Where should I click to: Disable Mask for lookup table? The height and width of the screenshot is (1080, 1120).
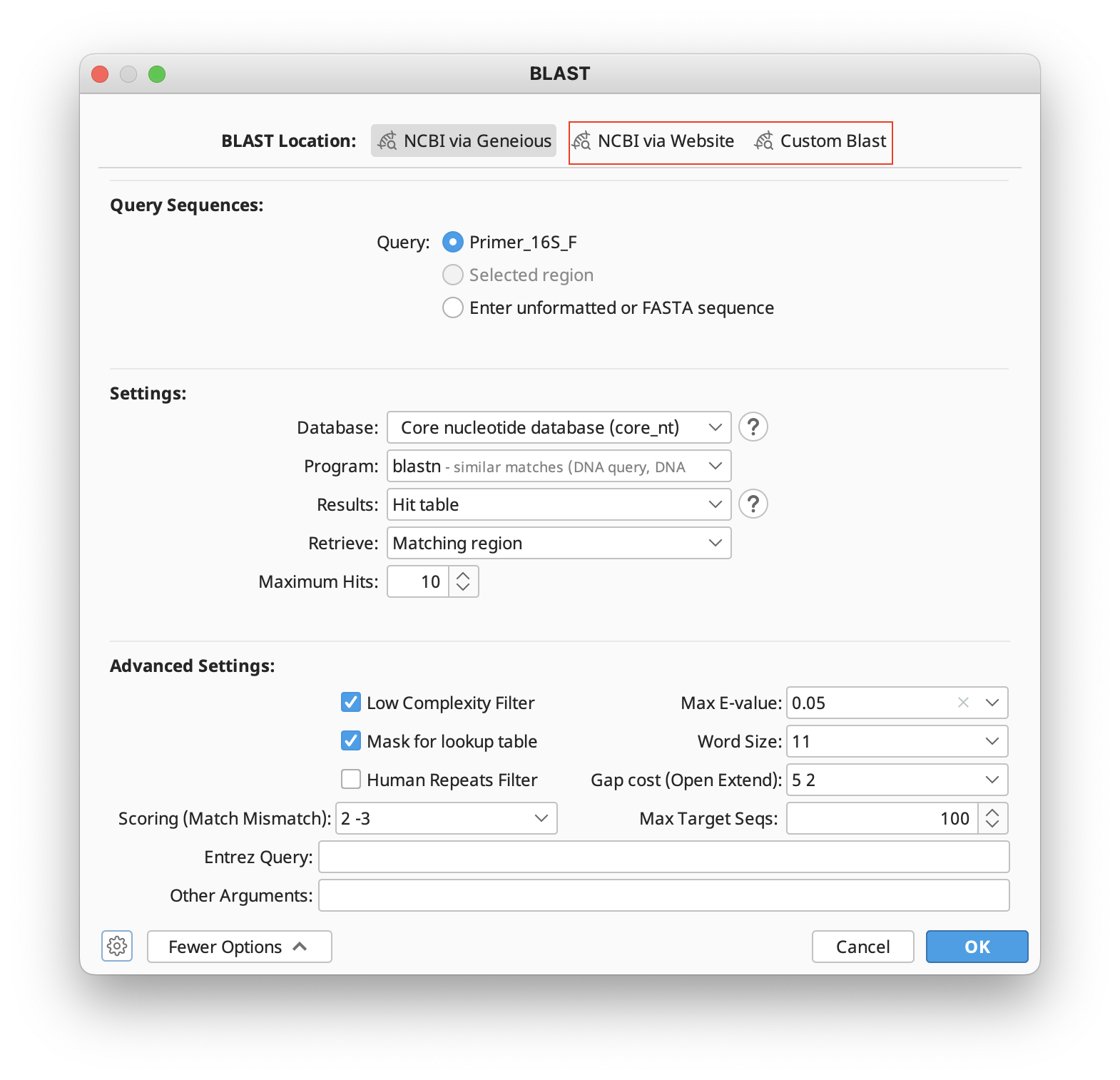(351, 741)
